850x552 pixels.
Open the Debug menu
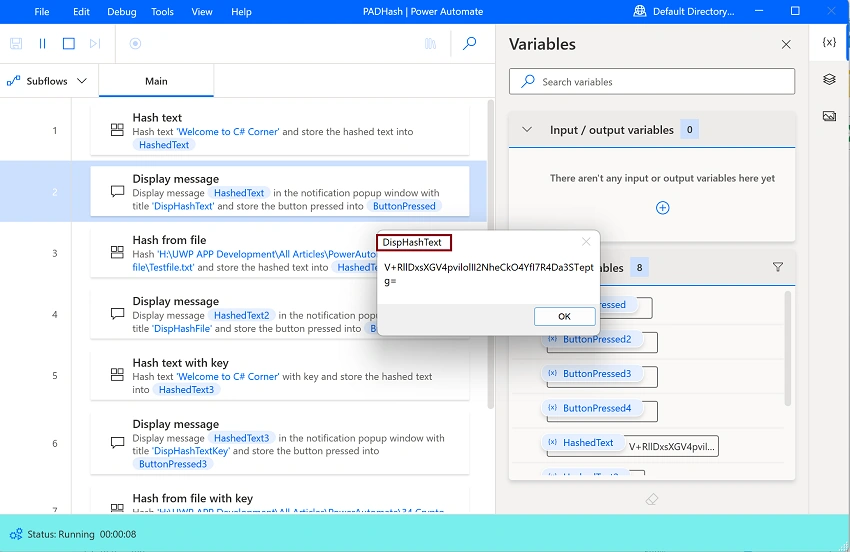coord(121,11)
